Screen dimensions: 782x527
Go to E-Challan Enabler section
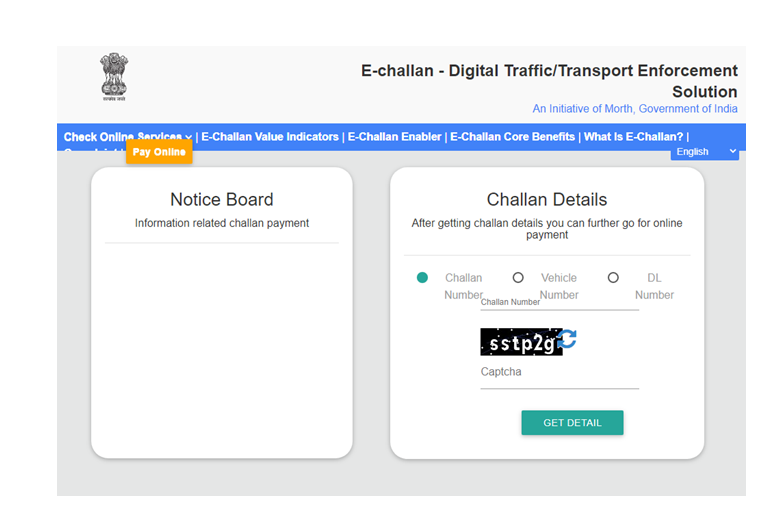click(394, 137)
